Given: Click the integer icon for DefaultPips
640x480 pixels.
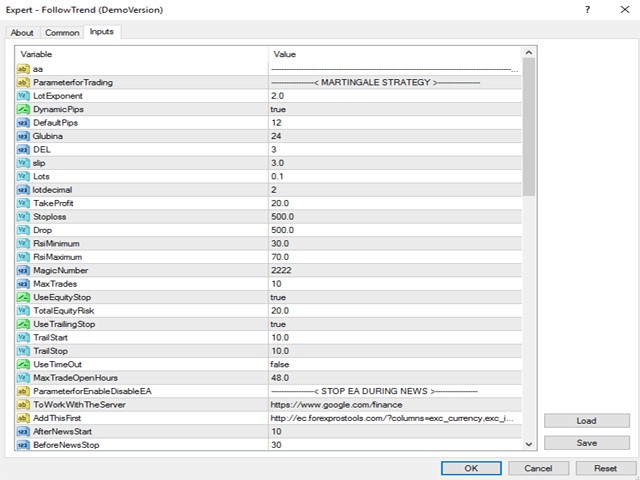Looking at the screenshot, I should [23, 123].
